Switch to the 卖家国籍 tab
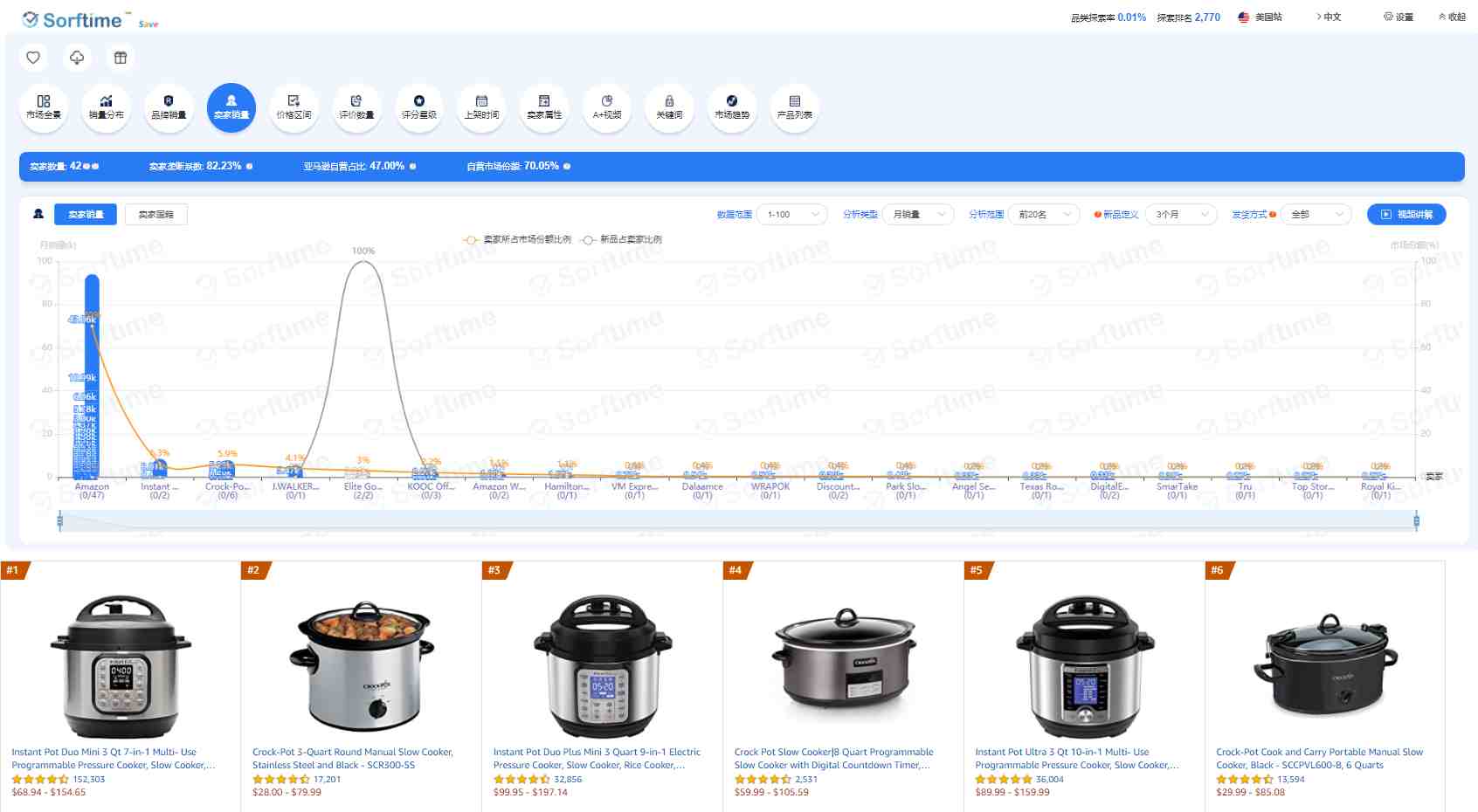The width and height of the screenshot is (1478, 812). [156, 215]
